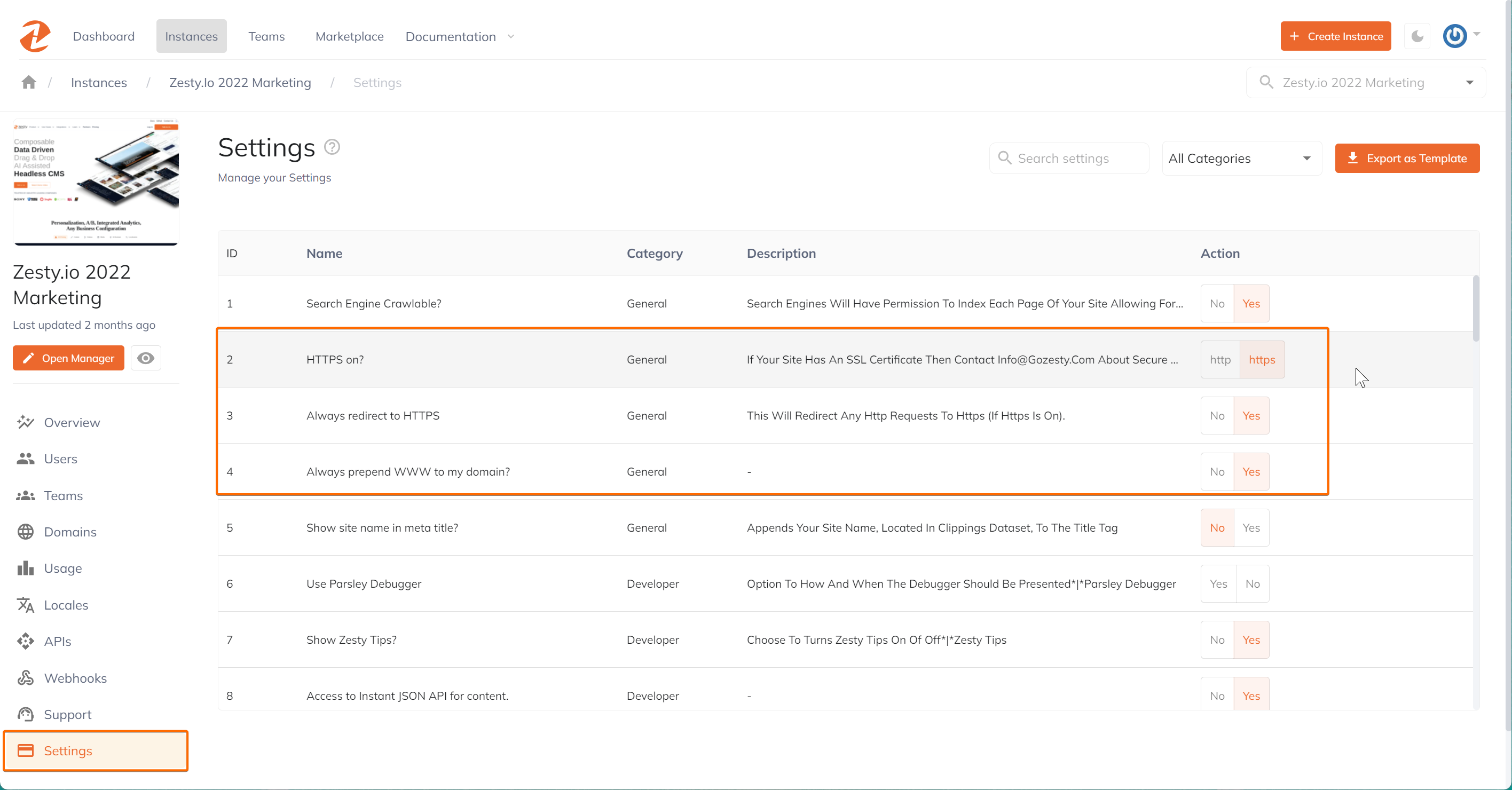
Task: Click the Usage bar chart icon
Action: pos(25,568)
